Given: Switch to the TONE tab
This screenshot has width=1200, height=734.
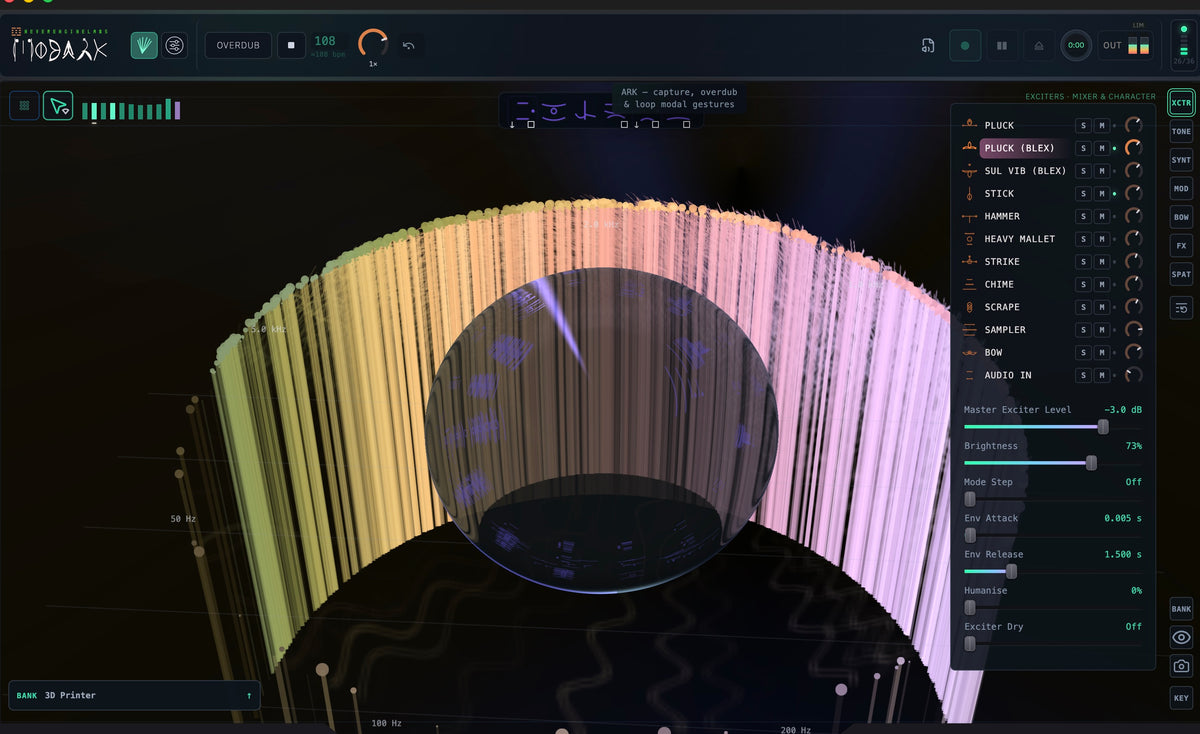Looking at the screenshot, I should pos(1181,131).
